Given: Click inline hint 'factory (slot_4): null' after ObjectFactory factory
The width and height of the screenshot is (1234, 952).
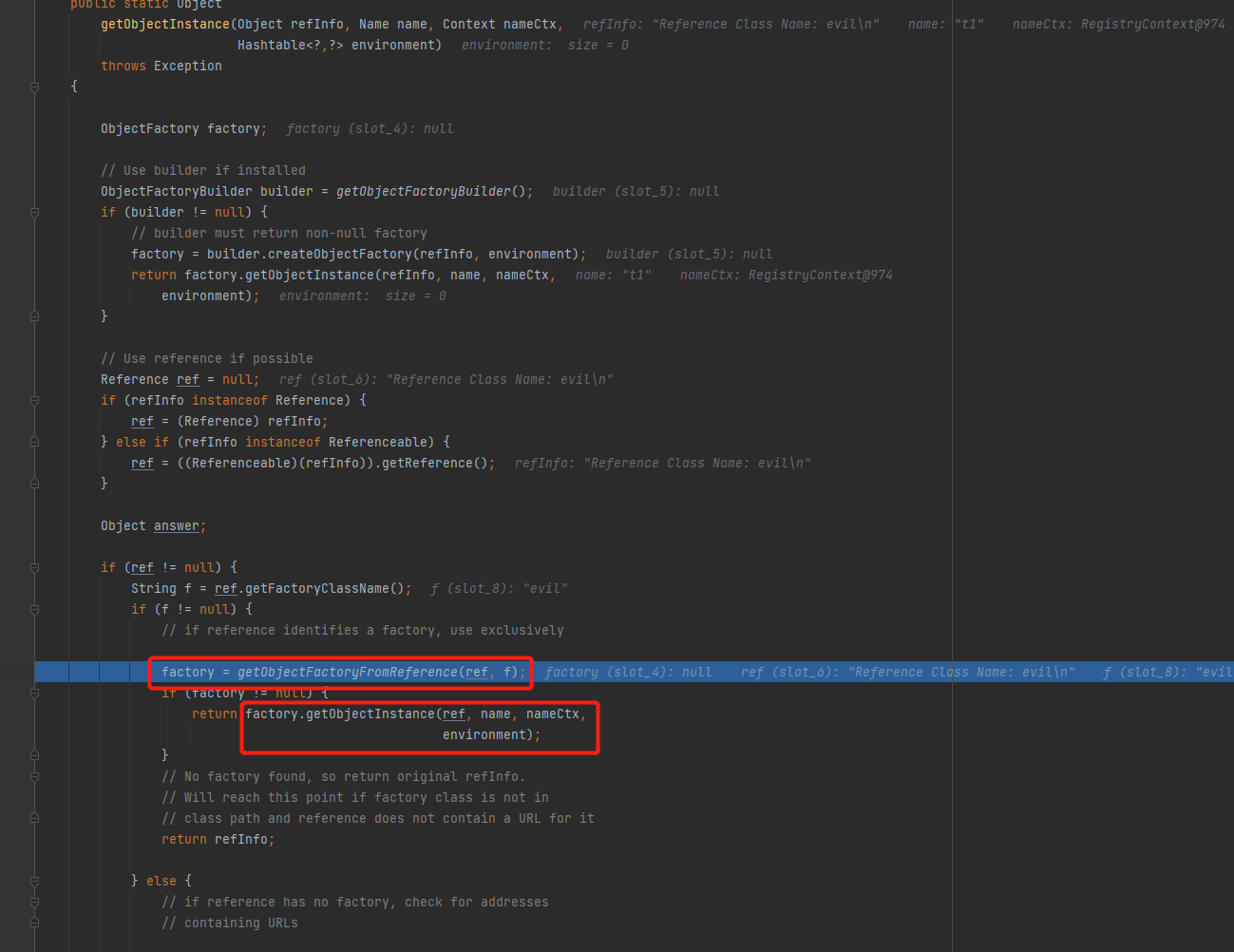Looking at the screenshot, I should coord(370,128).
